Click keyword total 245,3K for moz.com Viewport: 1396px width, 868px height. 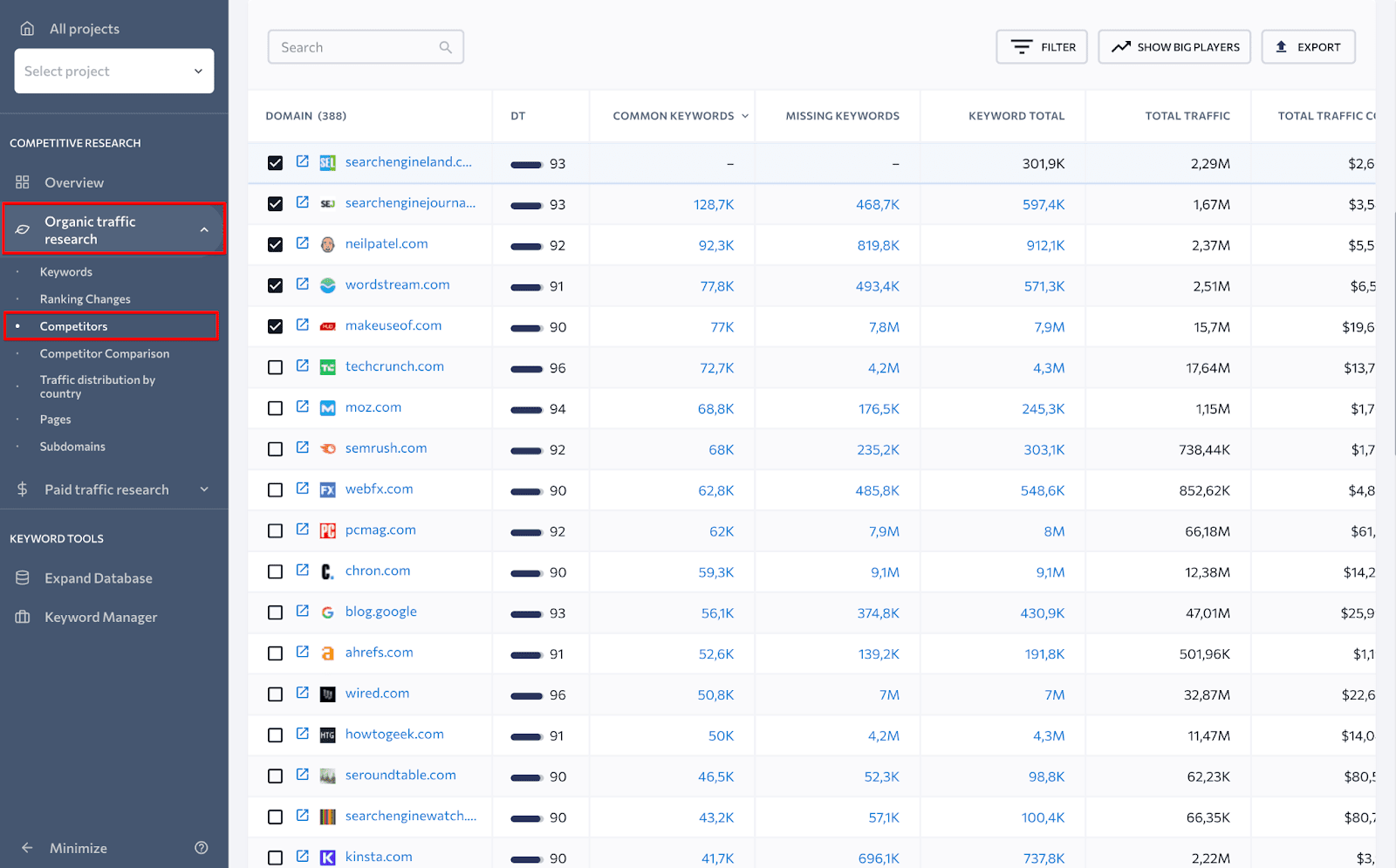click(x=1044, y=408)
